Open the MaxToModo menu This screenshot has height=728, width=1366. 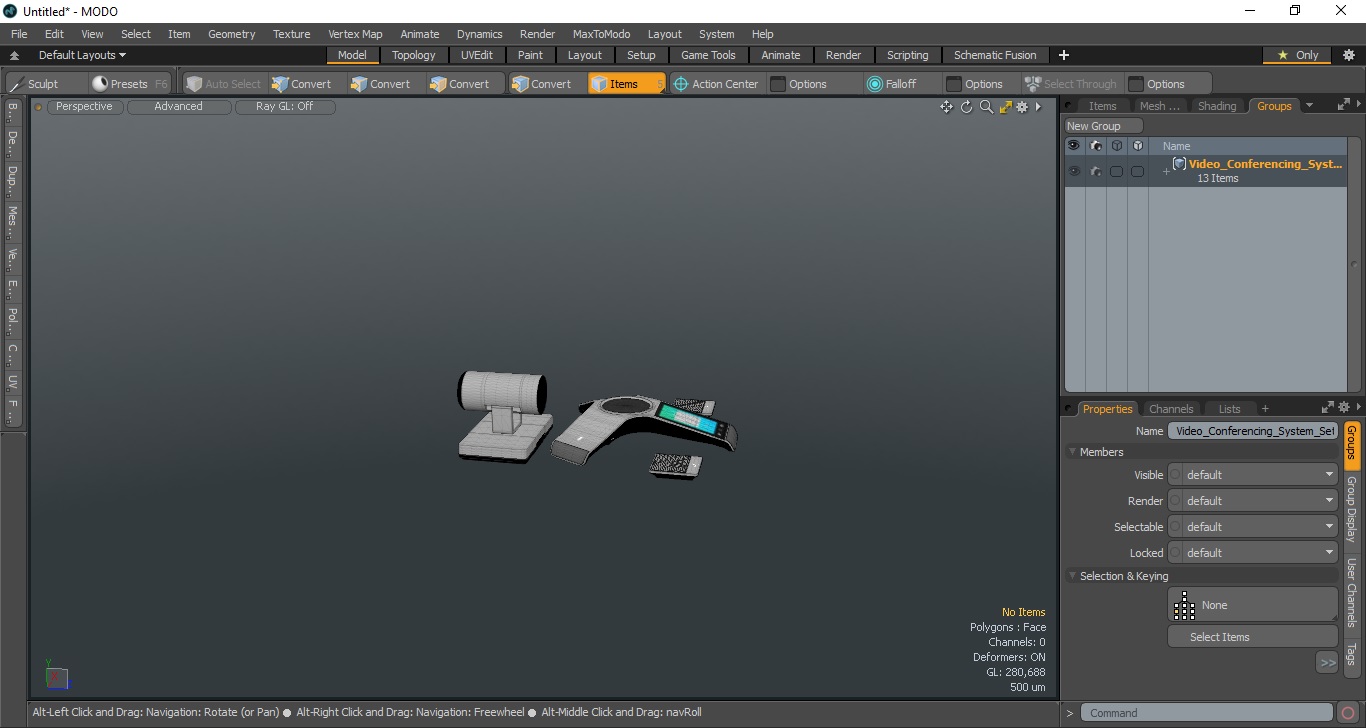tap(601, 34)
